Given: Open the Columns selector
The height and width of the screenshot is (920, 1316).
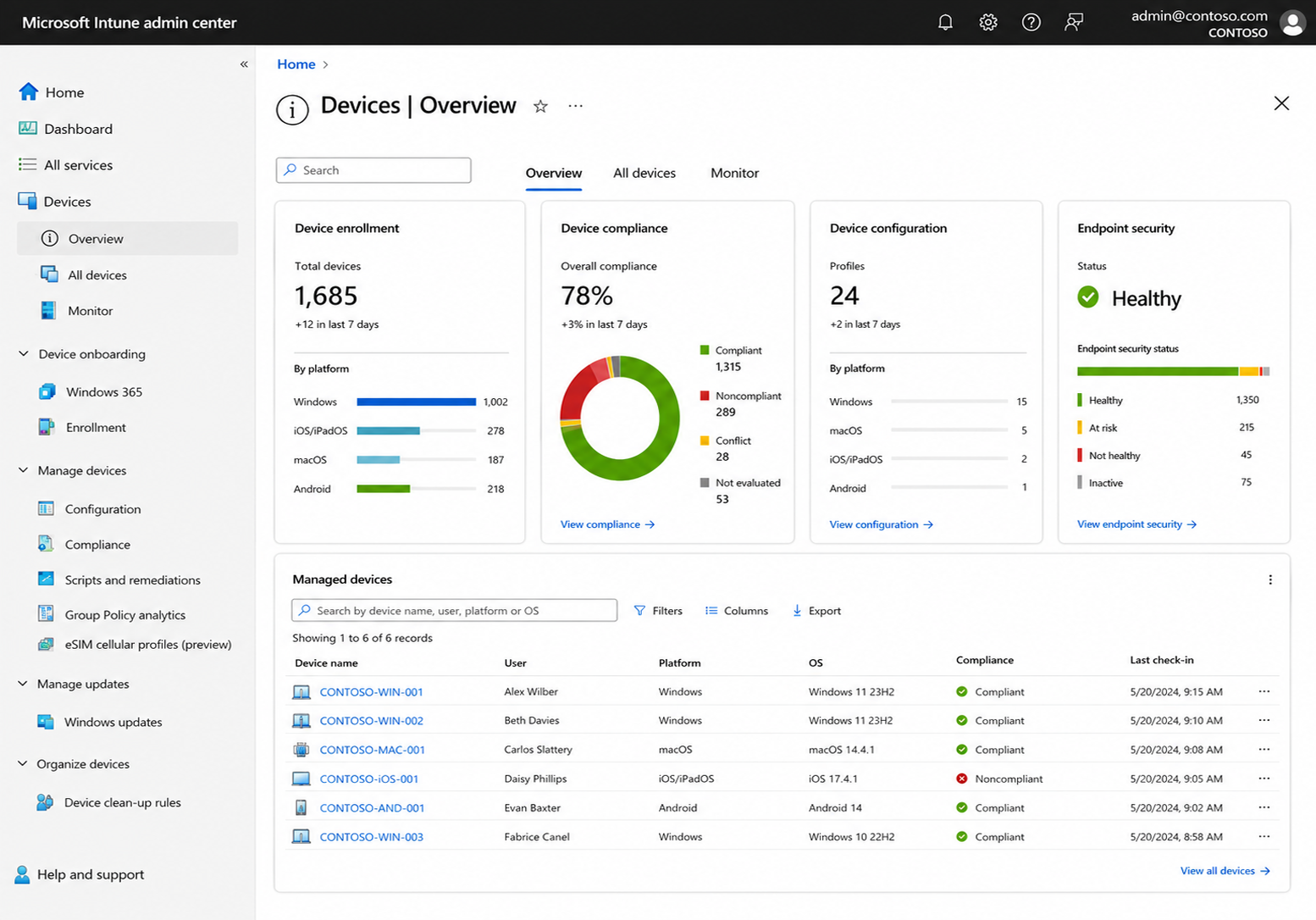Looking at the screenshot, I should click(737, 611).
